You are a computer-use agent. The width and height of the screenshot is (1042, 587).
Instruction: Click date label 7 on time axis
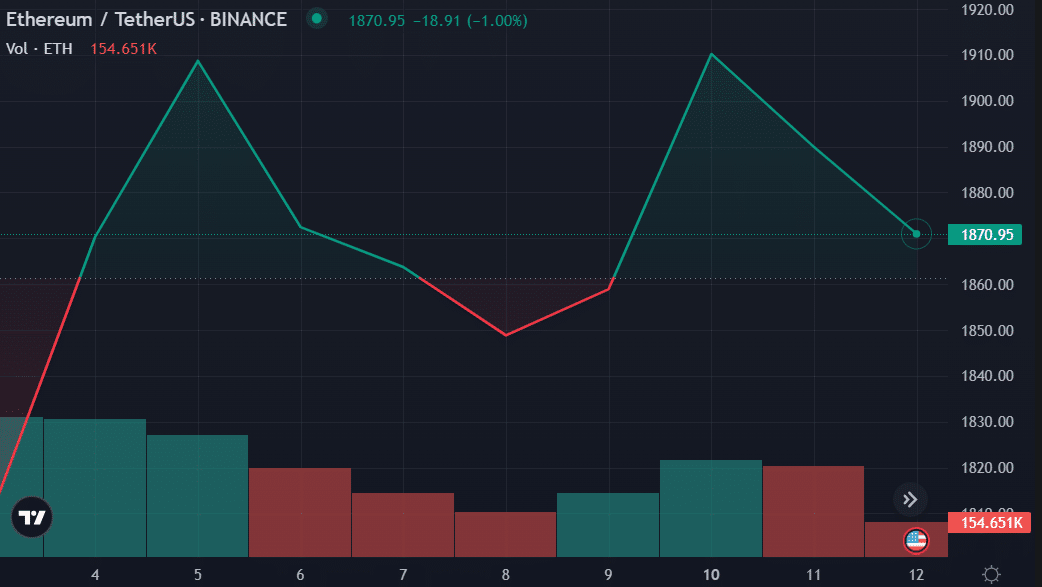(403, 575)
